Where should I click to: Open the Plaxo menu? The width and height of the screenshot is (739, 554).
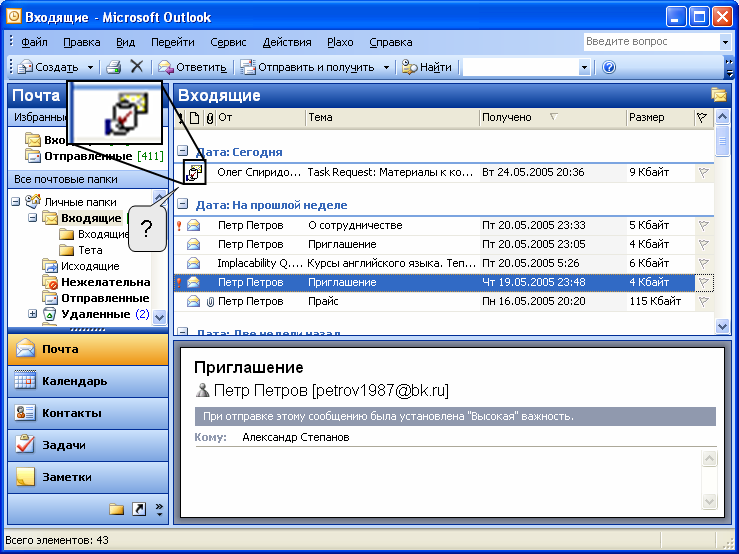pos(340,42)
